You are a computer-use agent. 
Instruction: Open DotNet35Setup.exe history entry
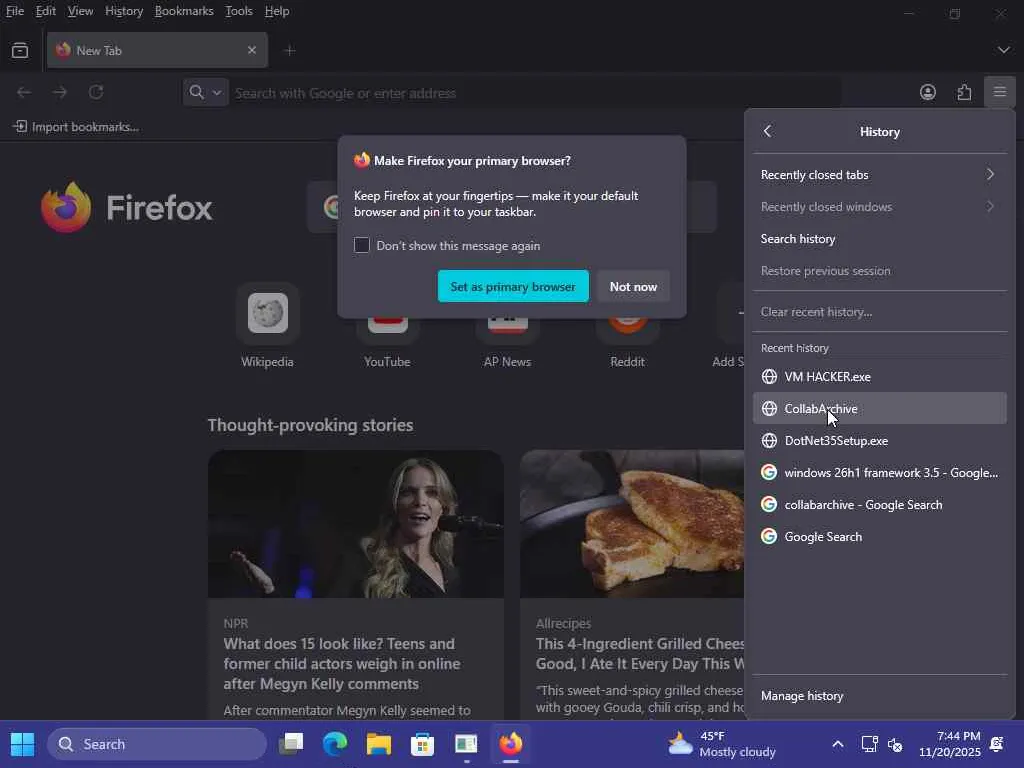tap(879, 440)
